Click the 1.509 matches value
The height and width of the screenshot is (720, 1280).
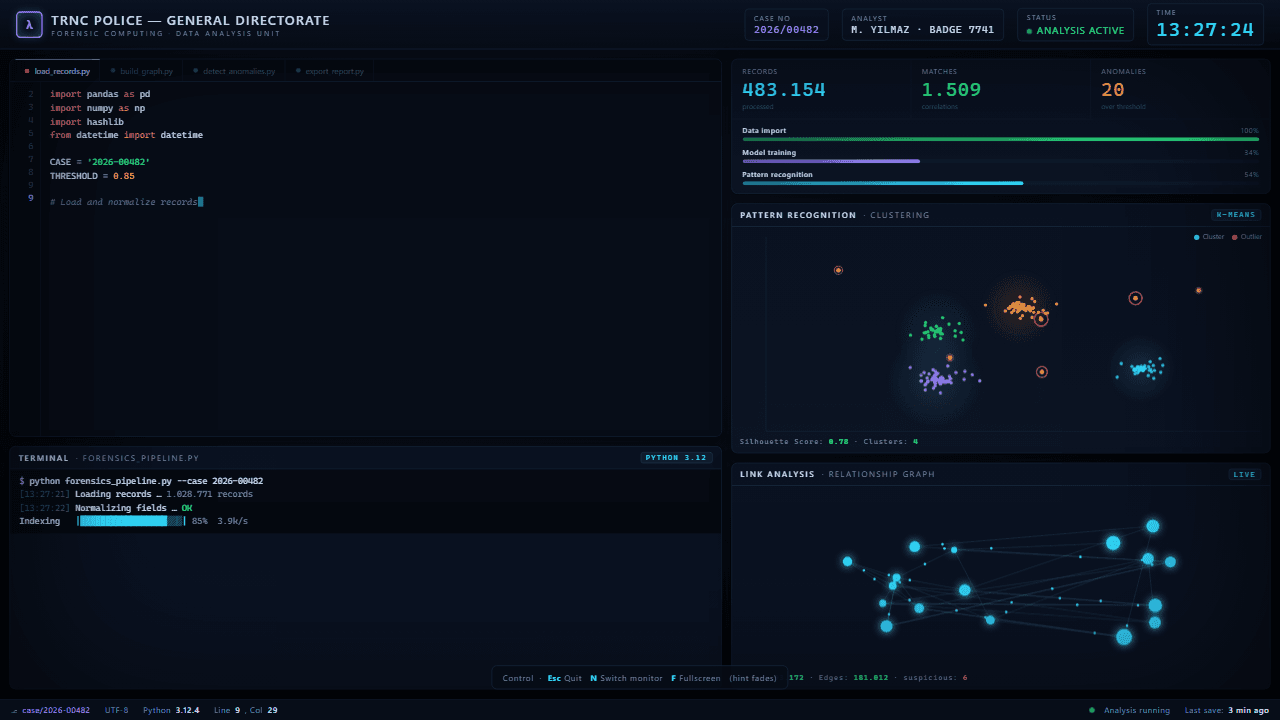click(951, 89)
